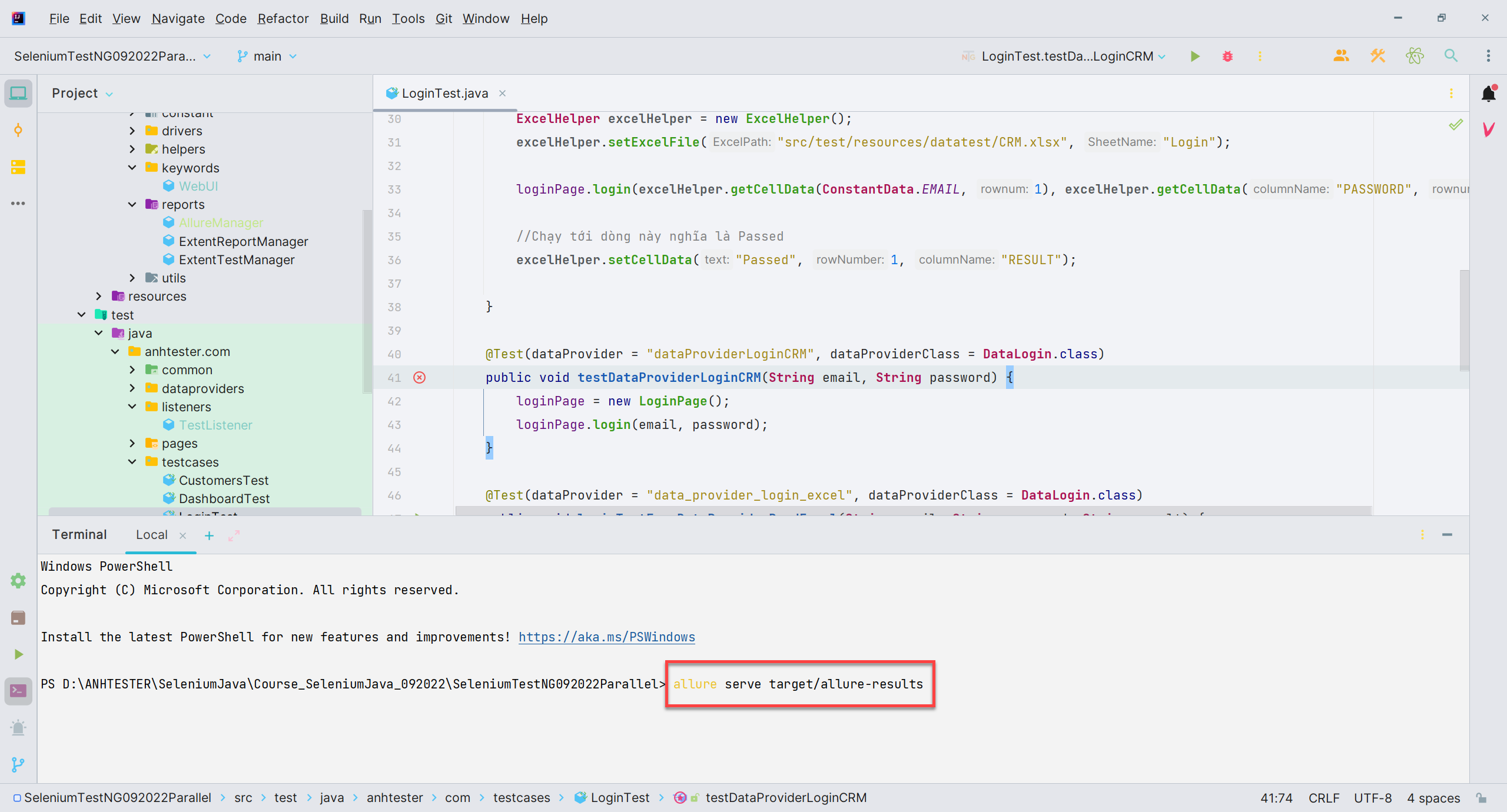
Task: Open the Build menu
Action: click(x=334, y=18)
